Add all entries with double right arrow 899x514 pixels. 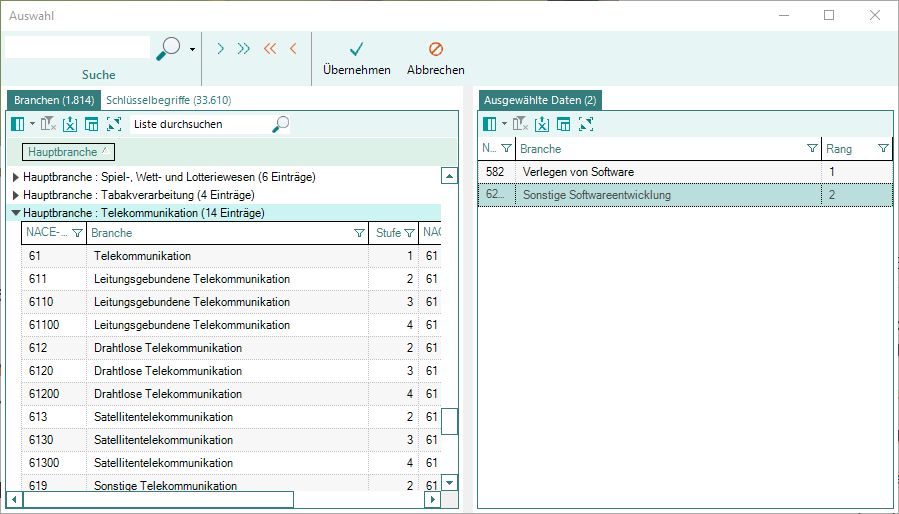click(x=243, y=48)
